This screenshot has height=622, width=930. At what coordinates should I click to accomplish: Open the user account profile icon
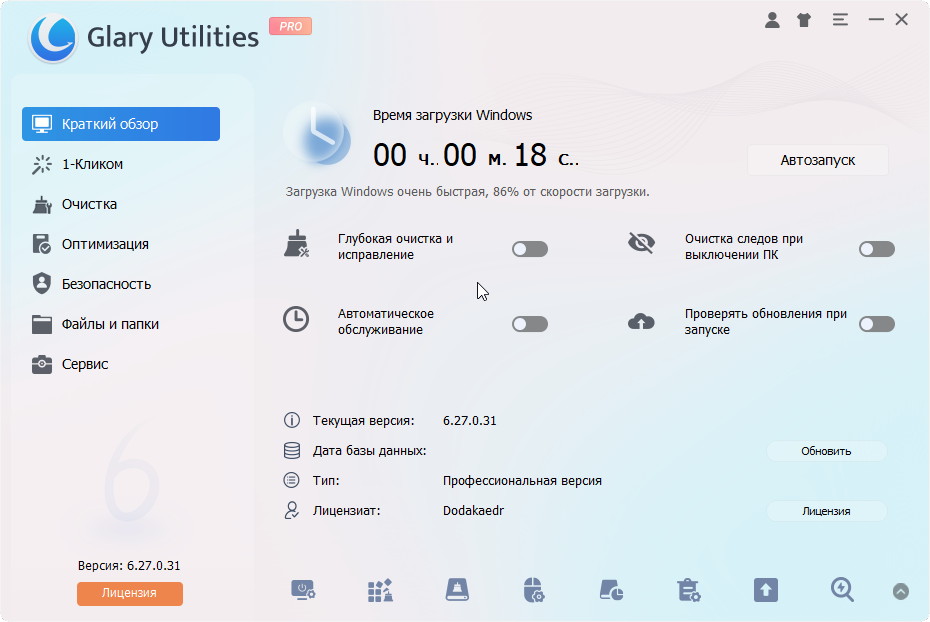(x=772, y=20)
